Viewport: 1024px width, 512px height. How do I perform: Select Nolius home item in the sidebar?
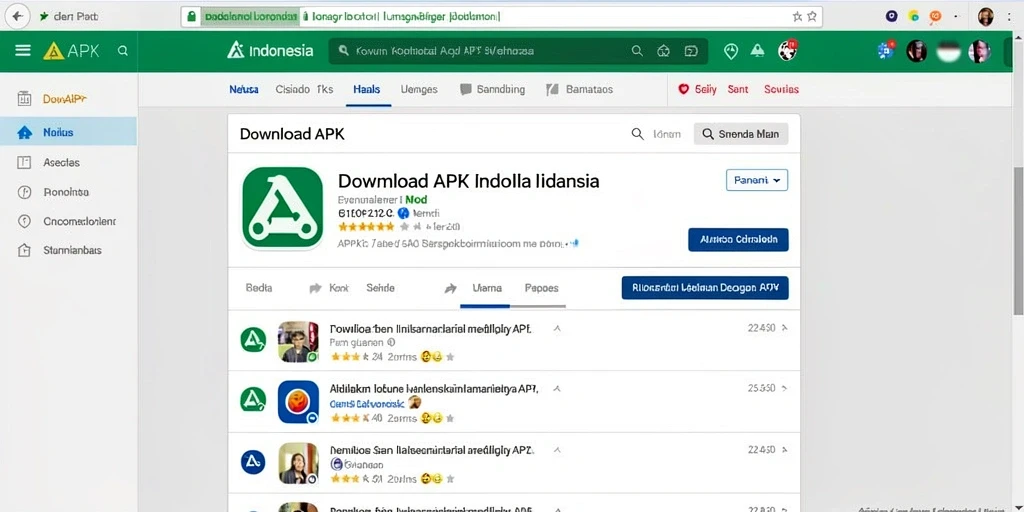pos(69,132)
